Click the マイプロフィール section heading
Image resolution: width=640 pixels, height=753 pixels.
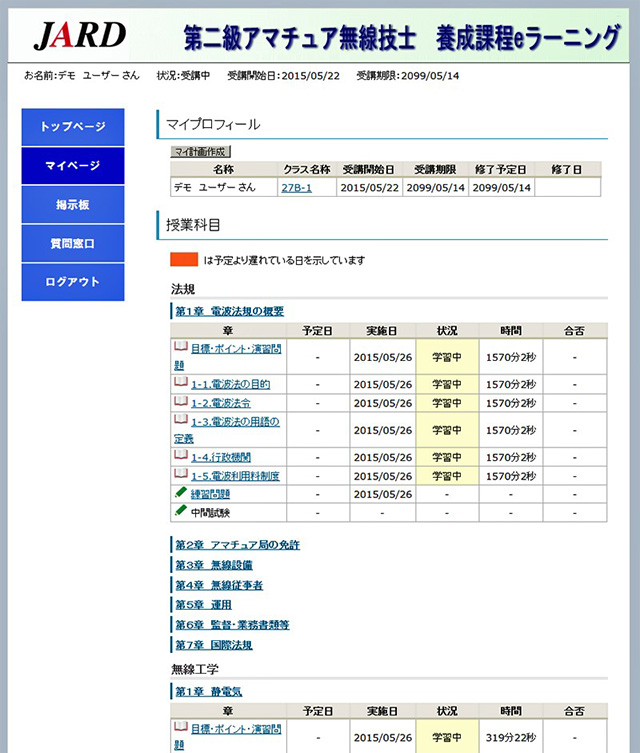[213, 124]
